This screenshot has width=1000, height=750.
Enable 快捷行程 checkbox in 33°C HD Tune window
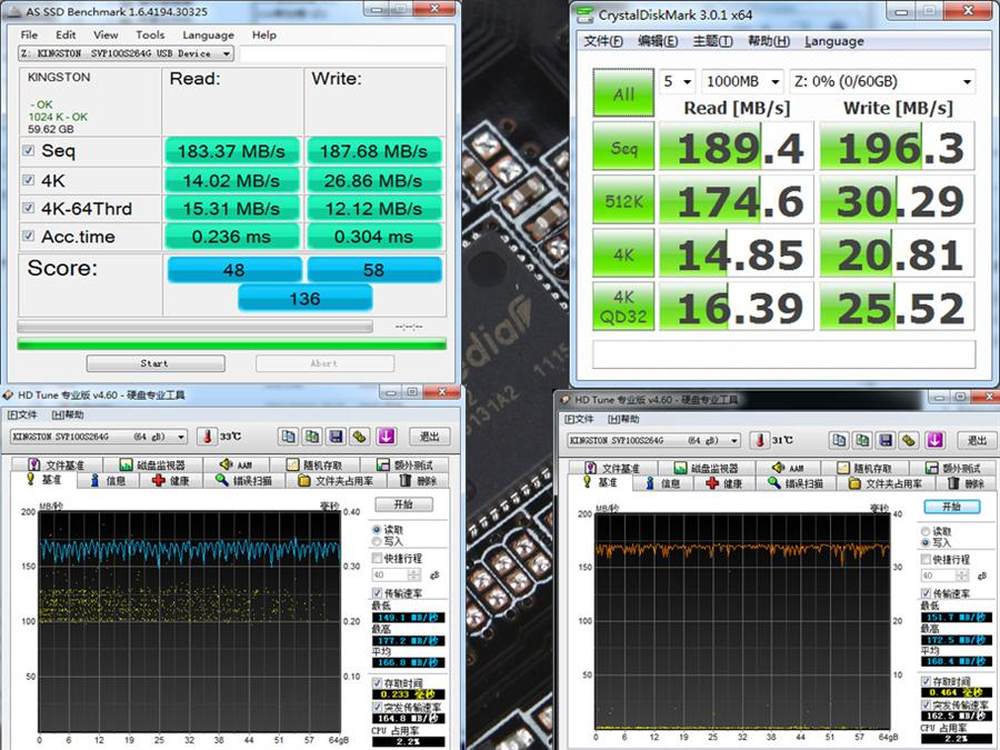pyautogui.click(x=377, y=558)
